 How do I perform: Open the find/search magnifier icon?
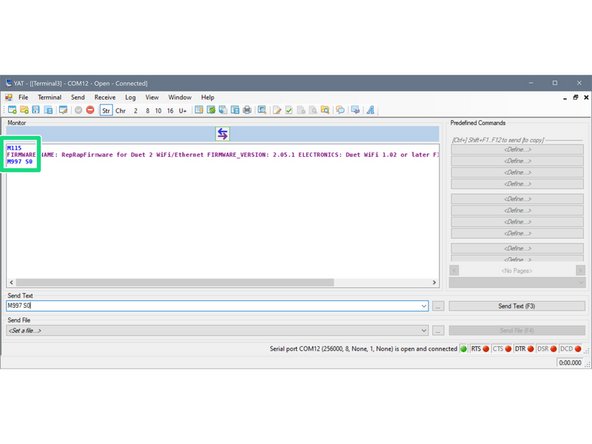[262, 110]
